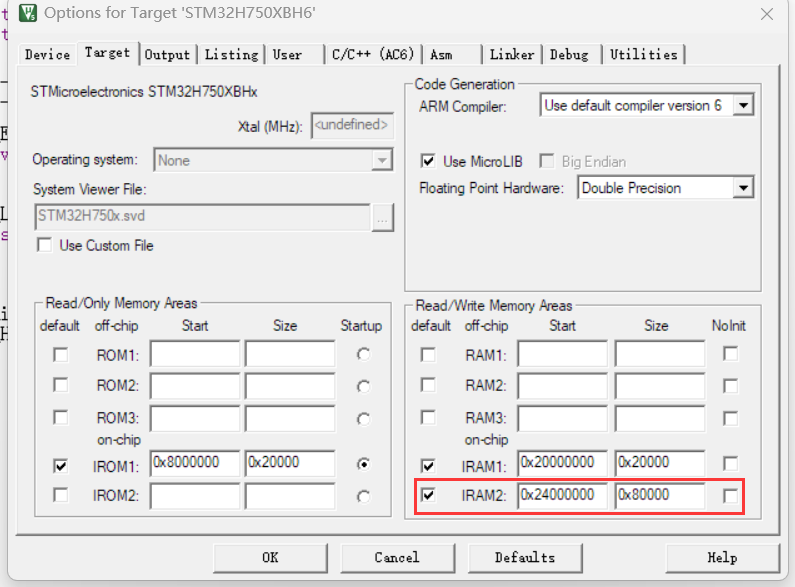Select the Utilities tab
The width and height of the screenshot is (795, 587).
pos(643,54)
